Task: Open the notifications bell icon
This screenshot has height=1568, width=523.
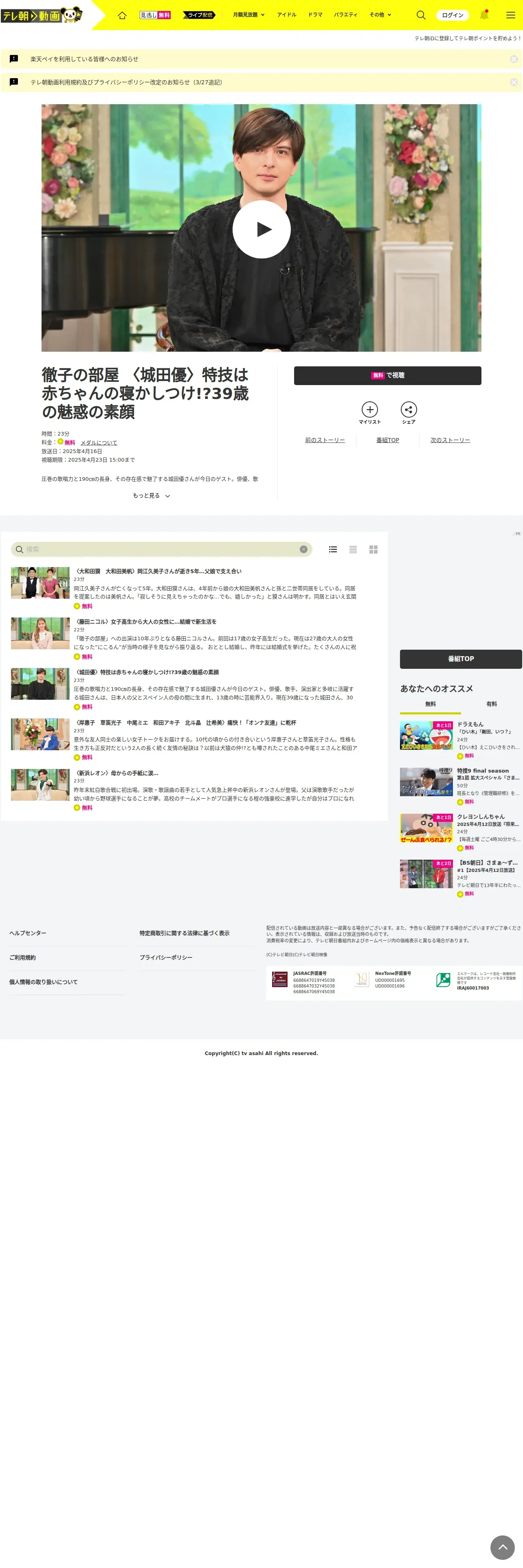Action: [484, 15]
